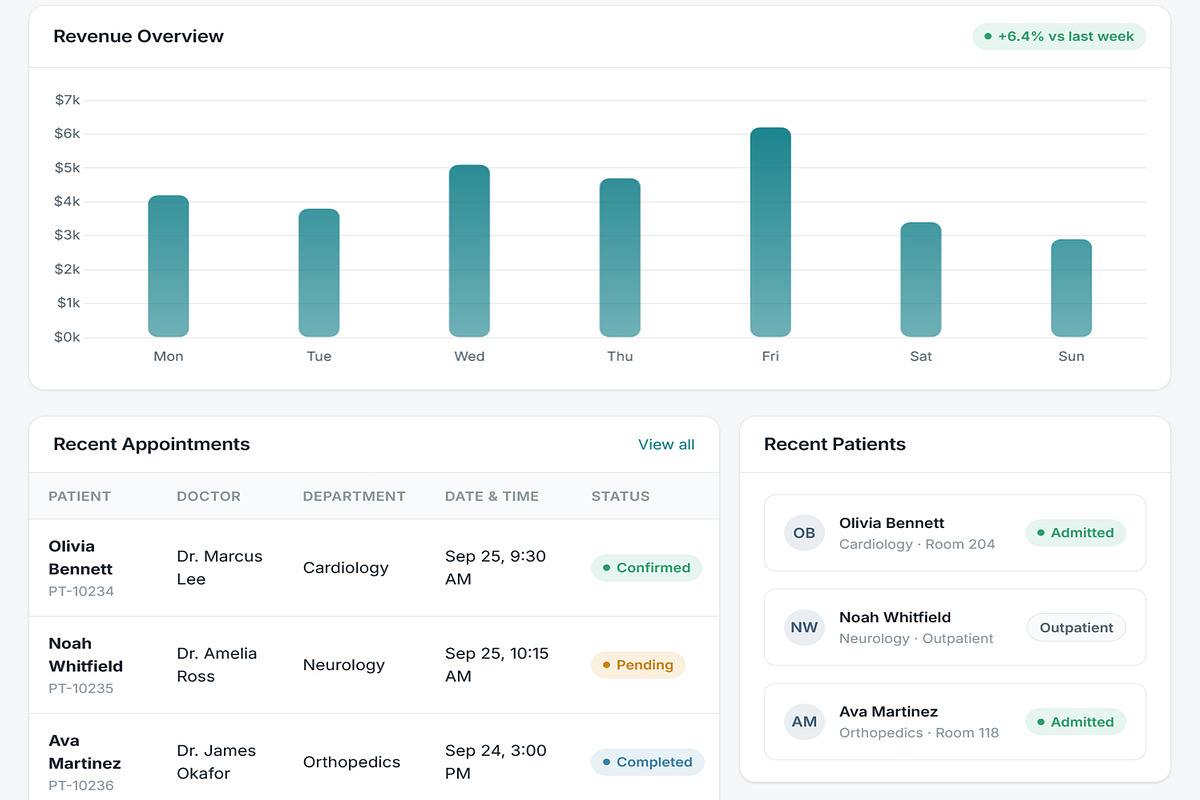Viewport: 1200px width, 800px height.
Task: Click Dr. Marcus Lee cell
Action: point(220,567)
